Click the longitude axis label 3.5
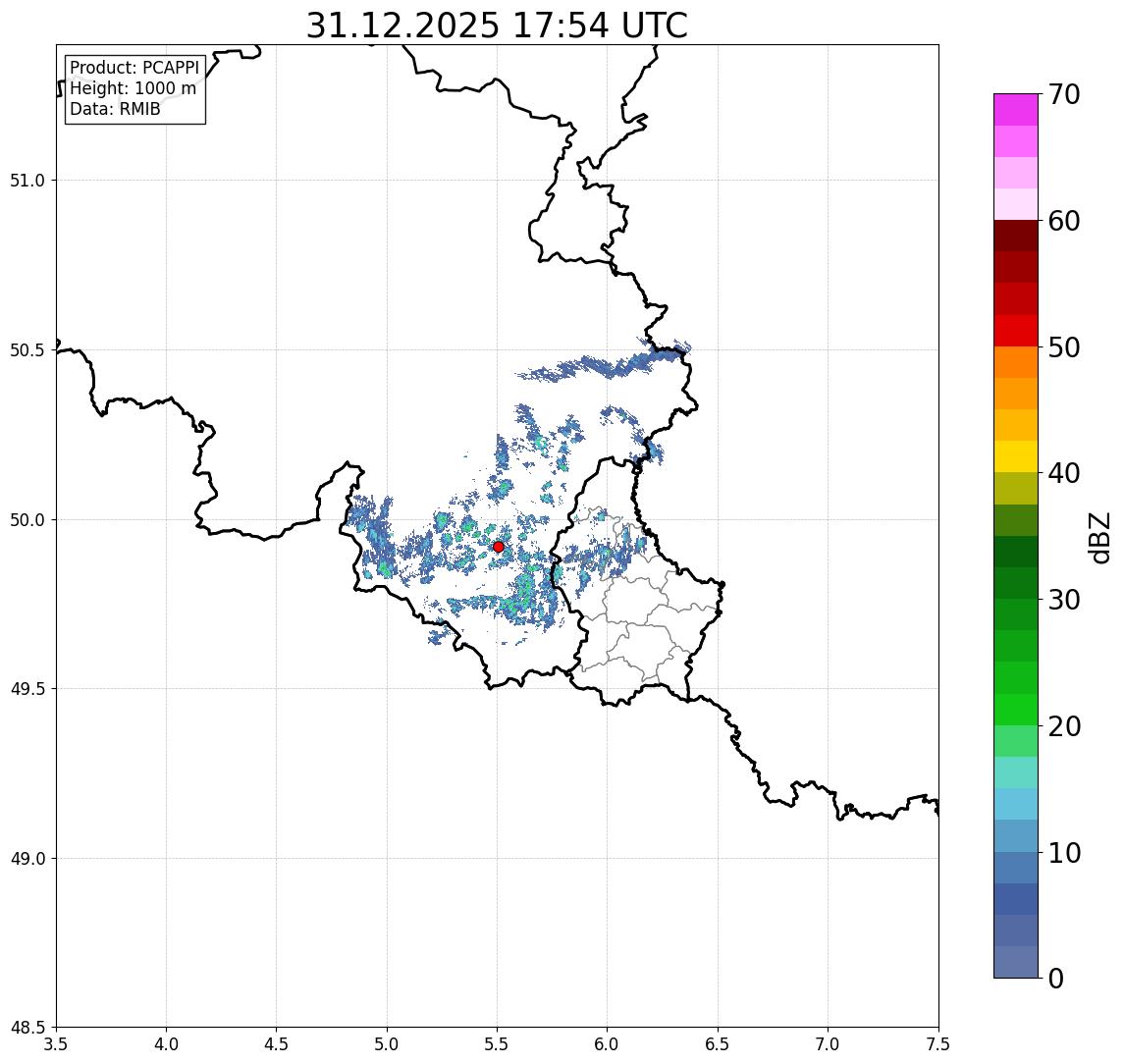The height and width of the screenshot is (1064, 1124). 56,1044
